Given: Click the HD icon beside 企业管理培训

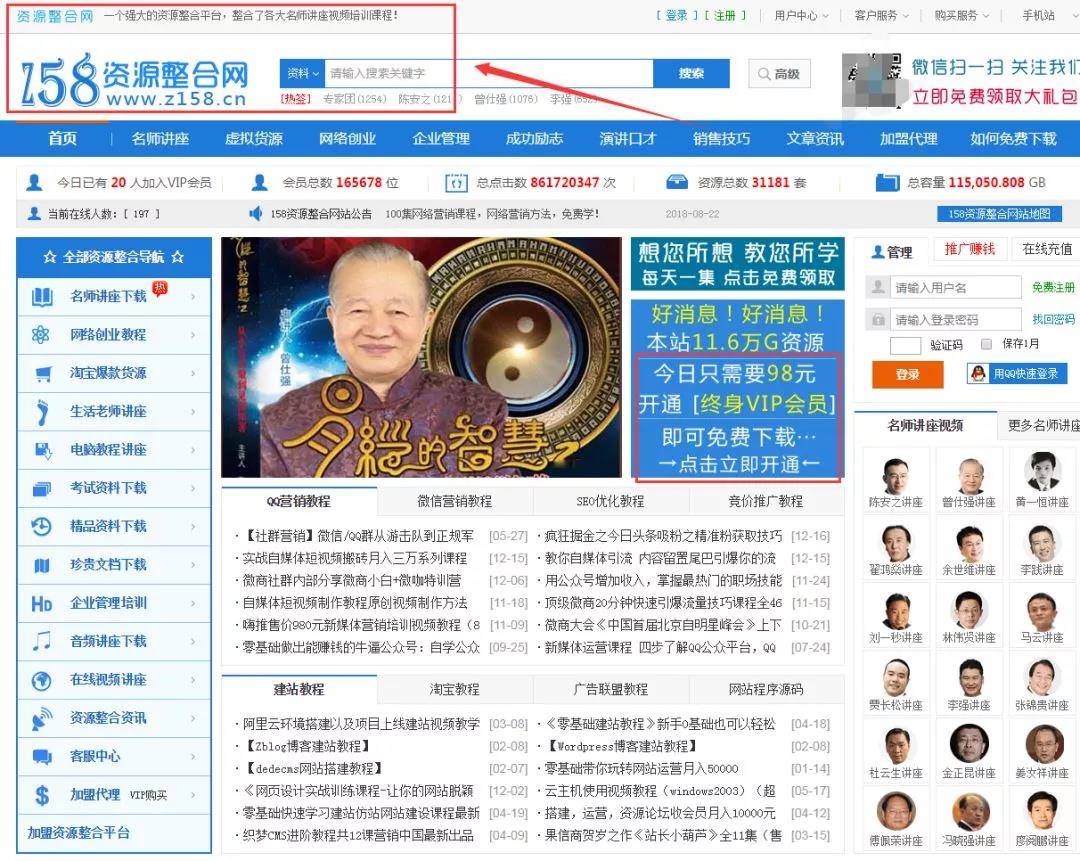Looking at the screenshot, I should click(x=41, y=604).
